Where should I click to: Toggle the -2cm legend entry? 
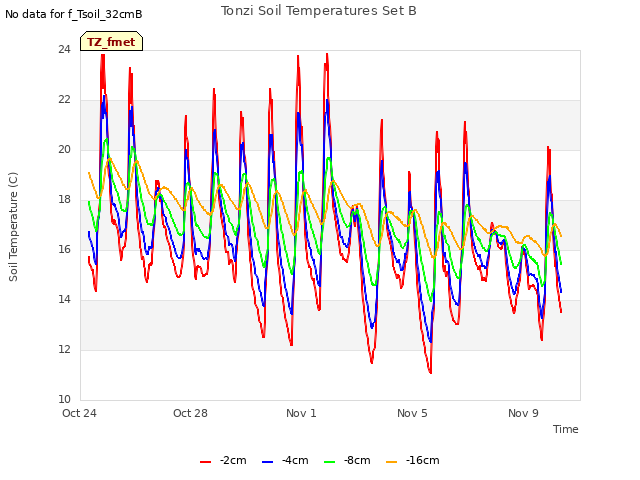point(223,460)
